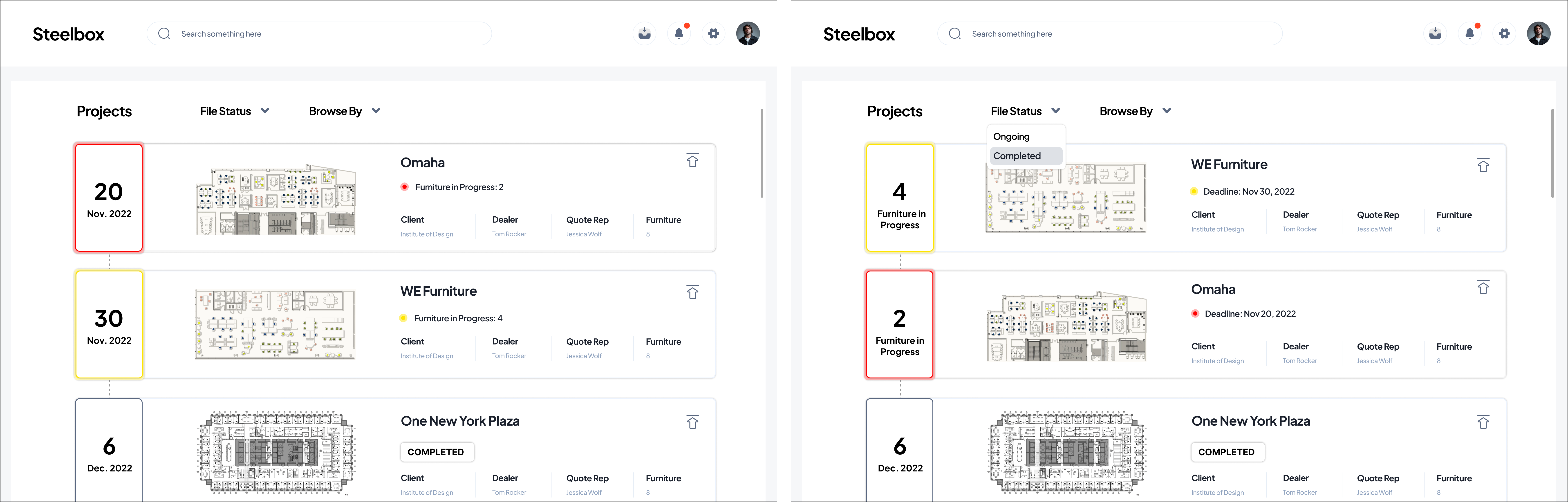
Task: Open settings gear in right window
Action: point(1504,33)
